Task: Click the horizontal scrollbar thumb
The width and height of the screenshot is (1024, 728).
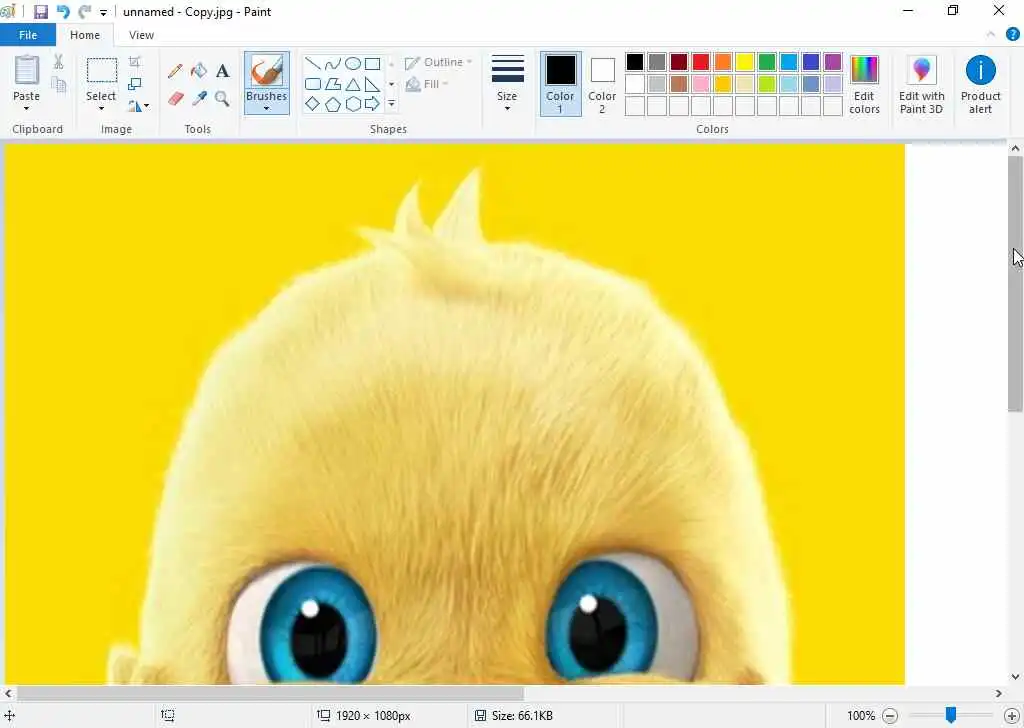Action: (x=270, y=693)
